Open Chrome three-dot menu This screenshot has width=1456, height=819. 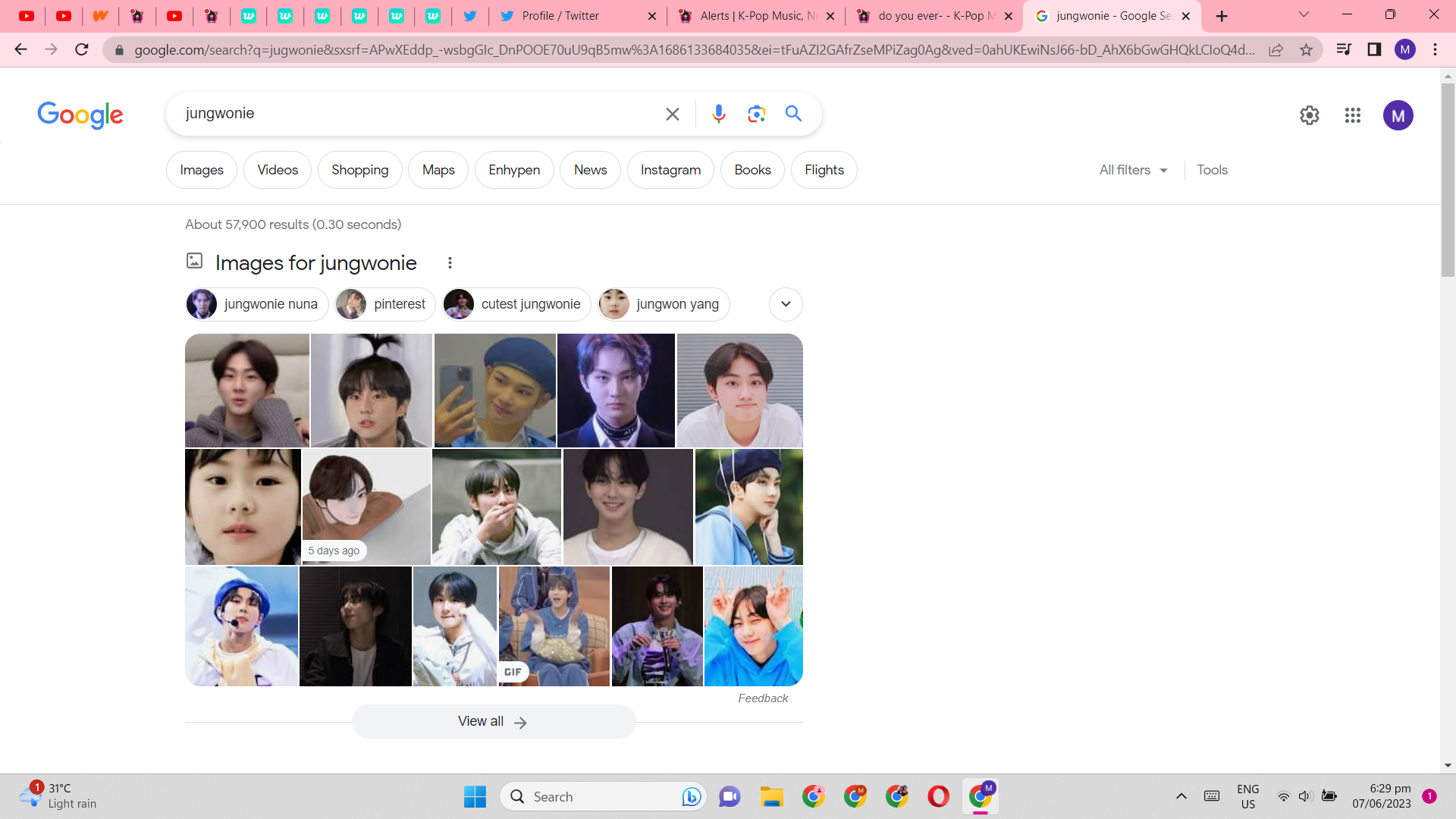(x=1435, y=49)
